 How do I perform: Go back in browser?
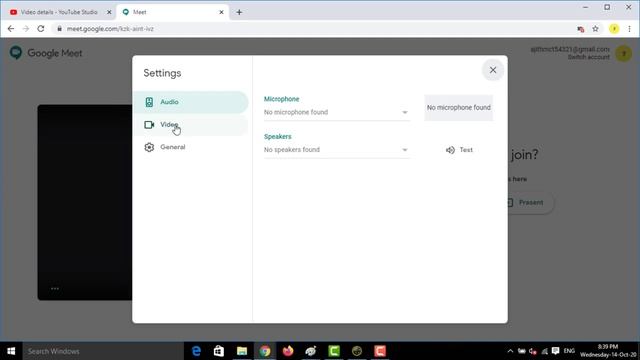[11, 29]
